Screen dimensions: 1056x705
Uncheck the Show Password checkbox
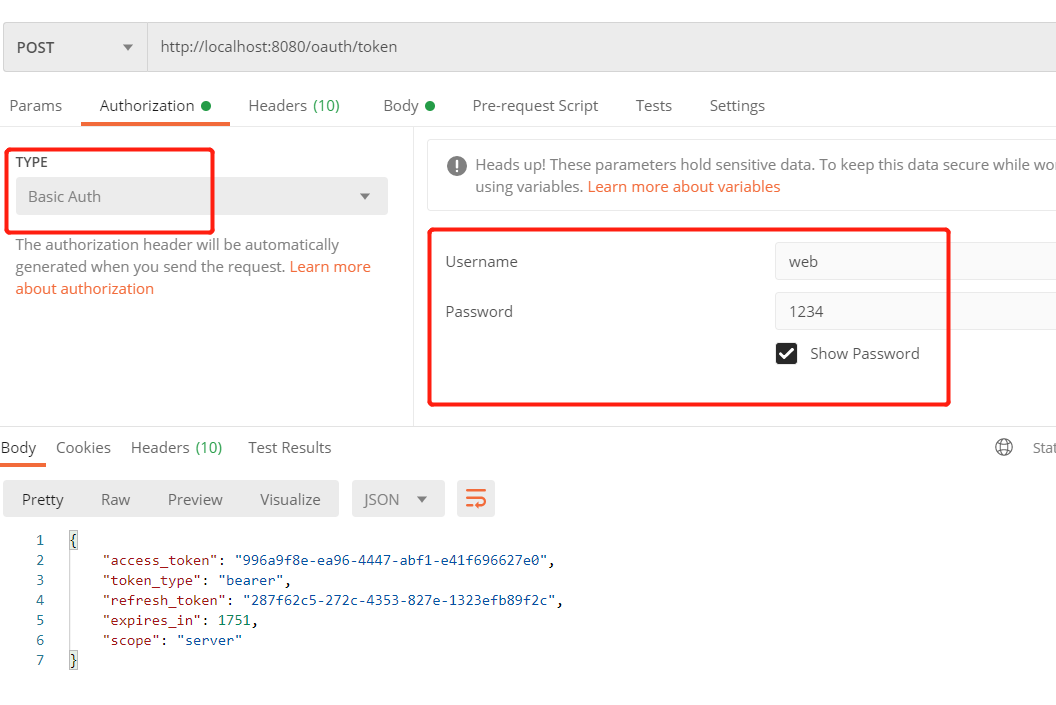tap(786, 354)
